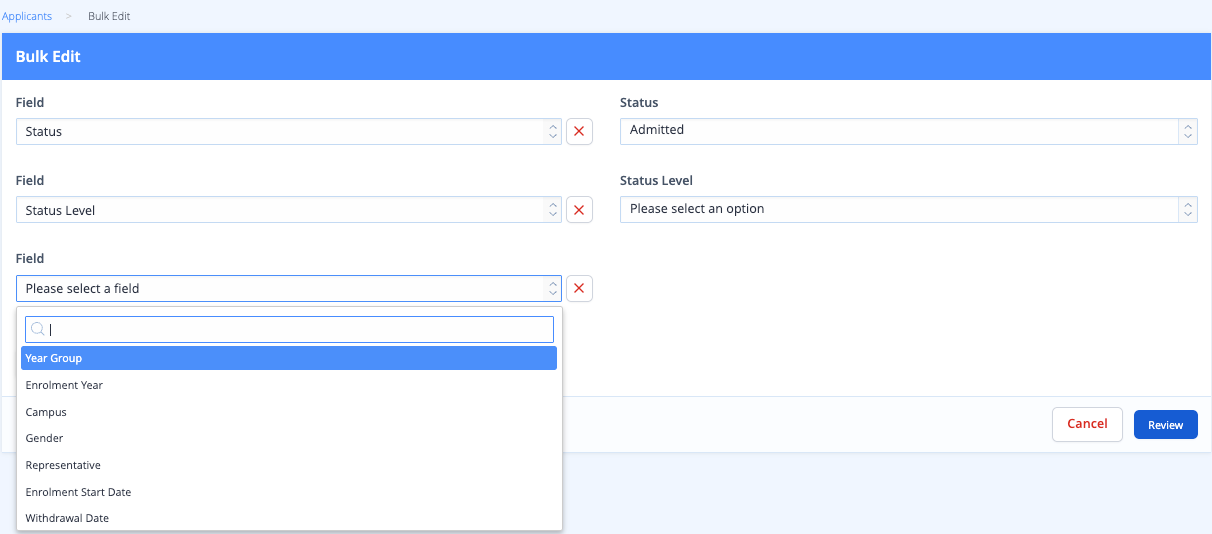Collapse the 'Please select a field' dropdown

289,288
